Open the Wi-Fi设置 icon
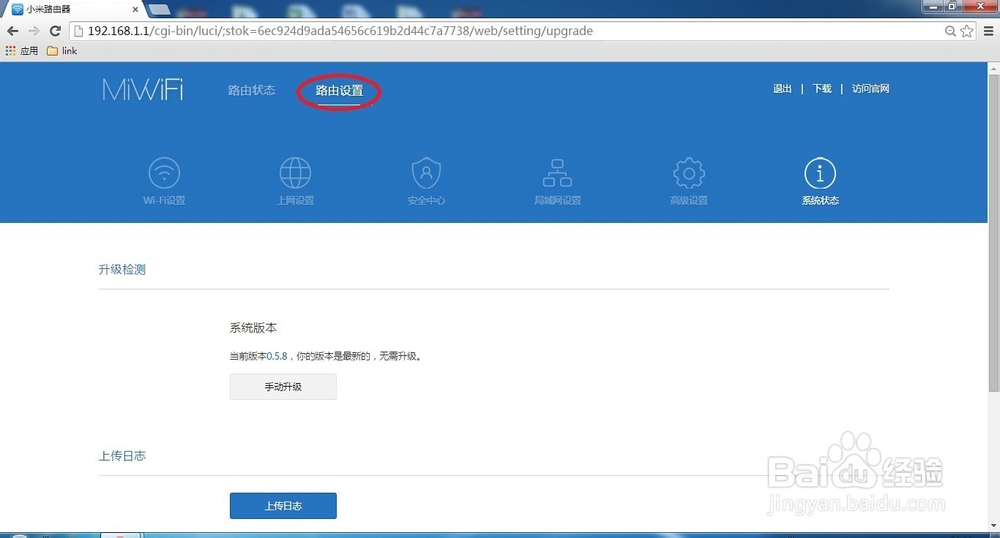Viewport: 1000px width, 538px height. (164, 173)
